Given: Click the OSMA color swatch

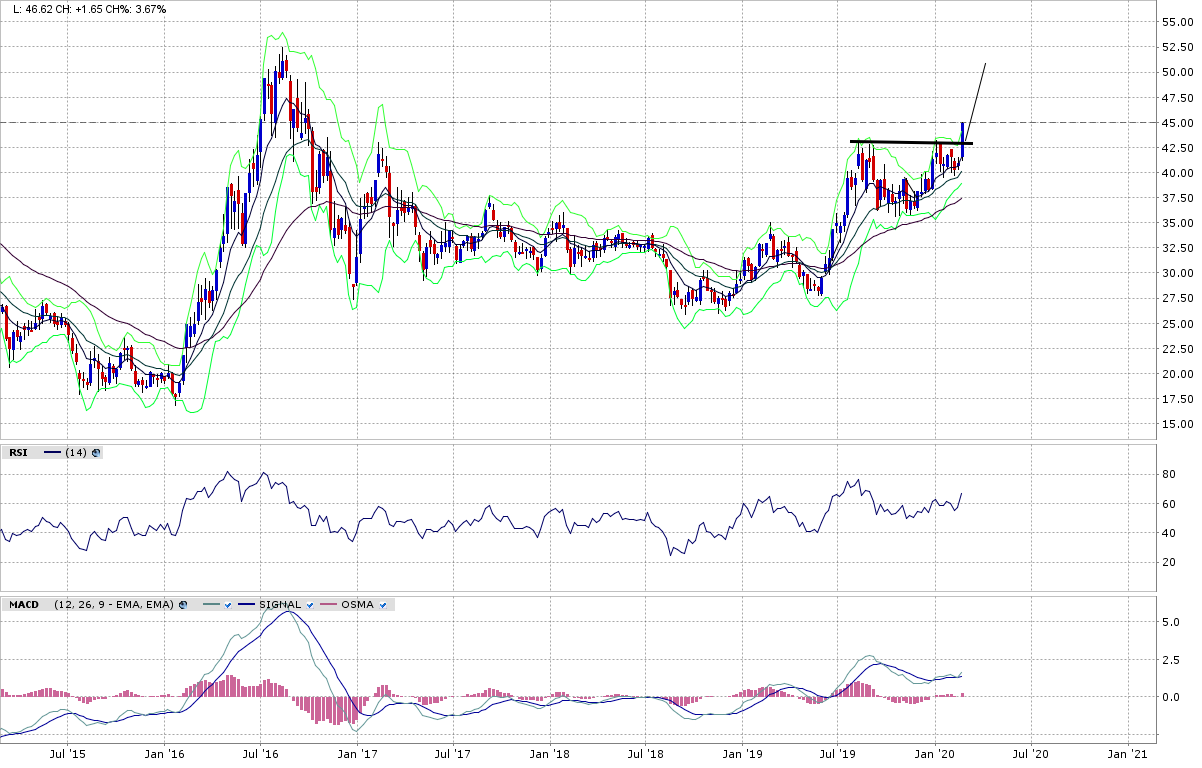Looking at the screenshot, I should [x=328, y=604].
